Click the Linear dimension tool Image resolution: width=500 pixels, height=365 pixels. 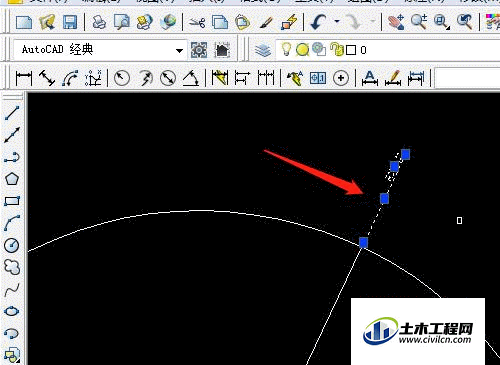coord(24,79)
